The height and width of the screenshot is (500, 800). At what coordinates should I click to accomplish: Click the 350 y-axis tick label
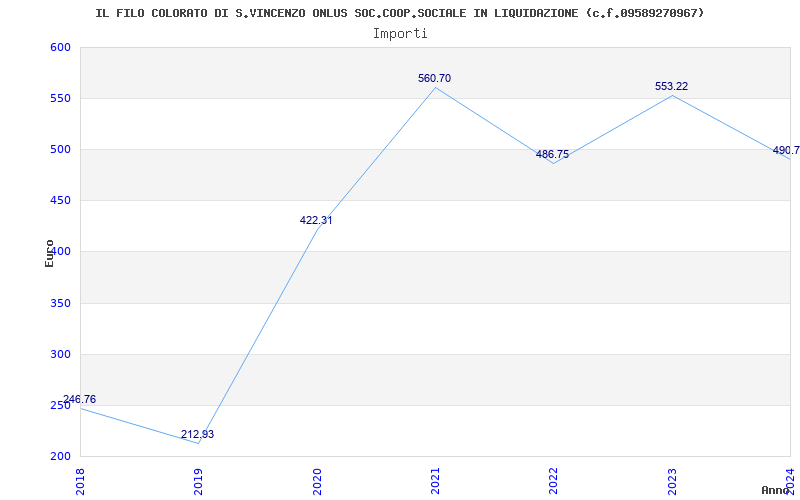click(60, 304)
